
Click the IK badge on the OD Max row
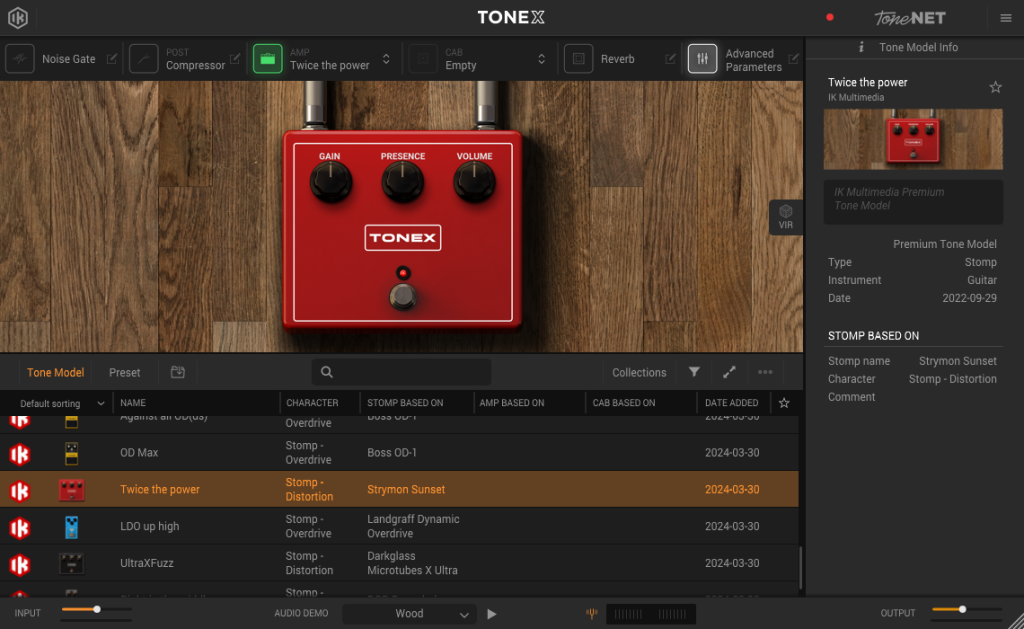[20, 453]
